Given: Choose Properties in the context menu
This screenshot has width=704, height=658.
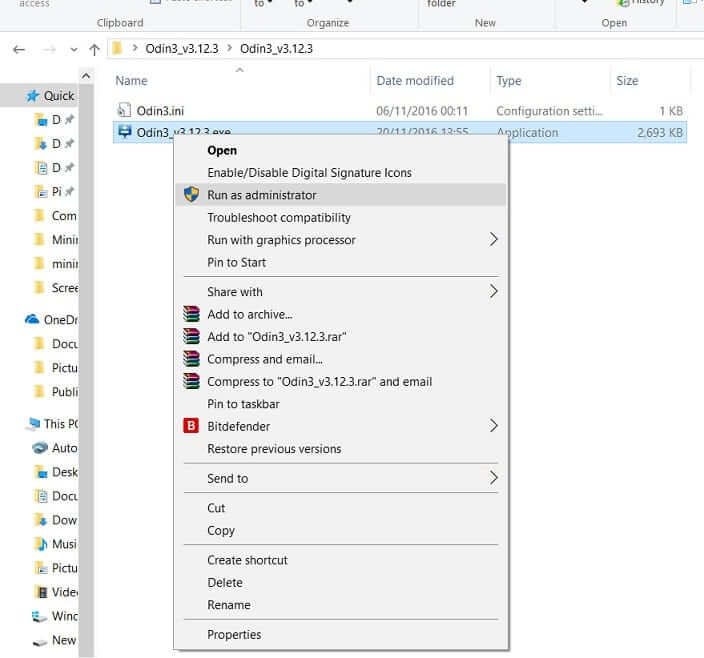Looking at the screenshot, I should 234,634.
